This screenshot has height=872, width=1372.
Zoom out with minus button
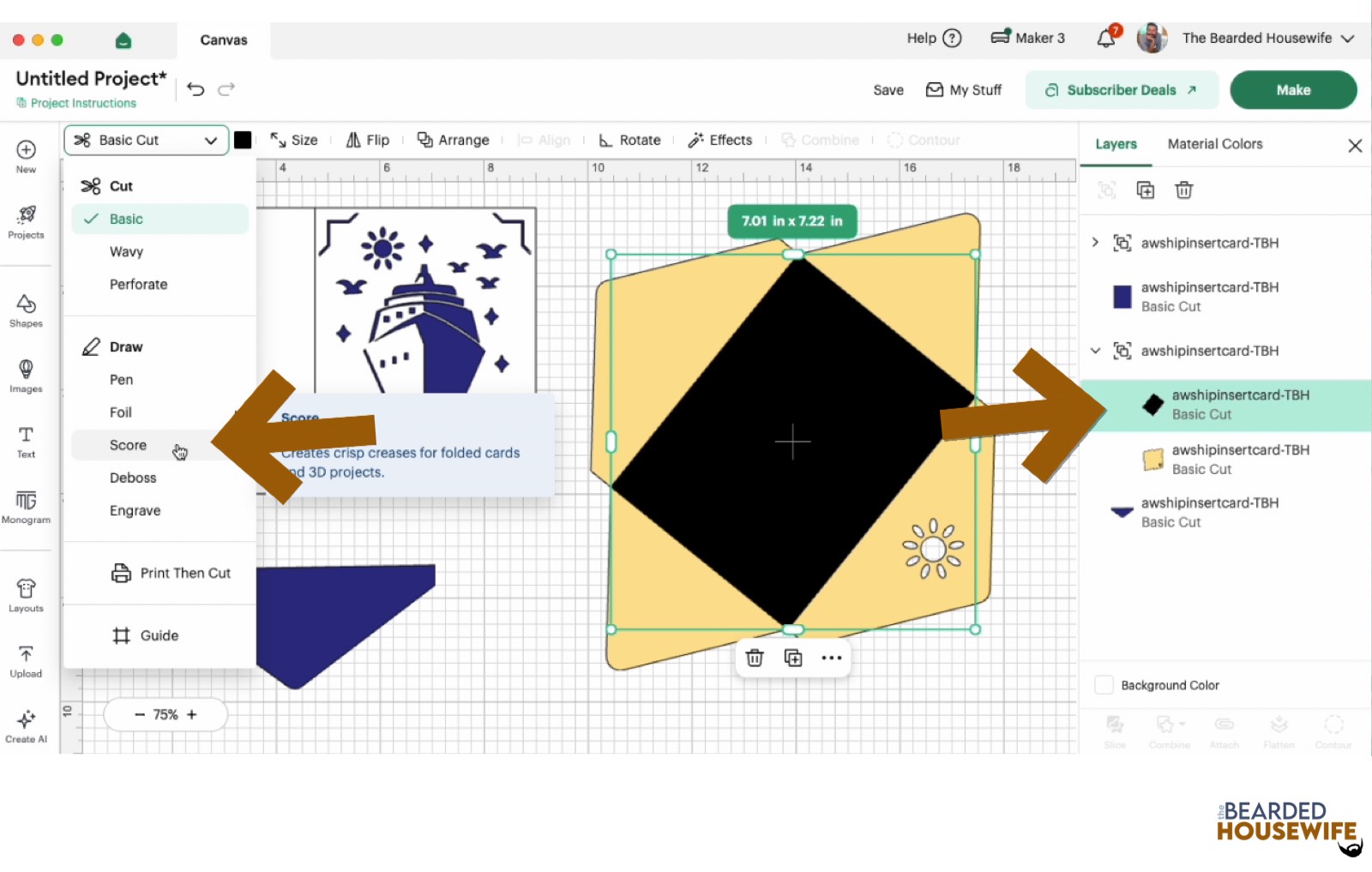pyautogui.click(x=140, y=714)
